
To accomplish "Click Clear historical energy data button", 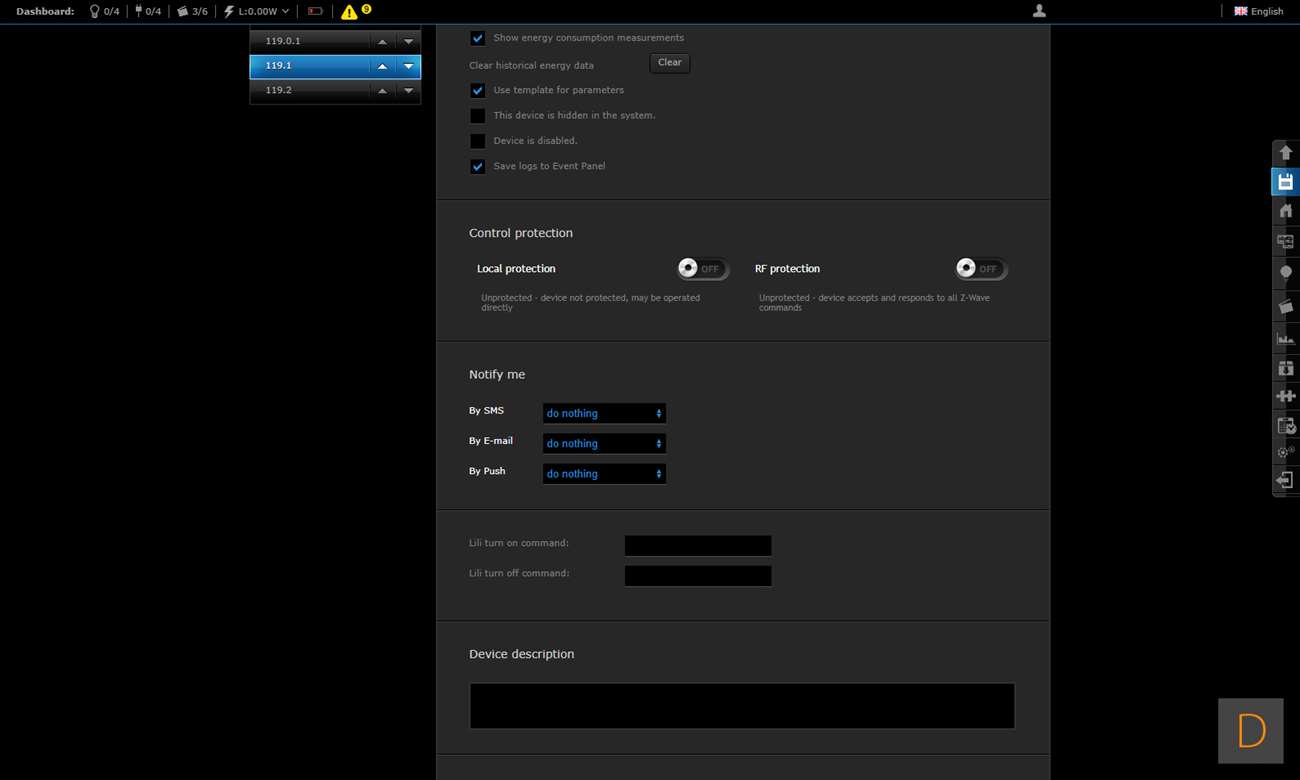I will point(669,63).
